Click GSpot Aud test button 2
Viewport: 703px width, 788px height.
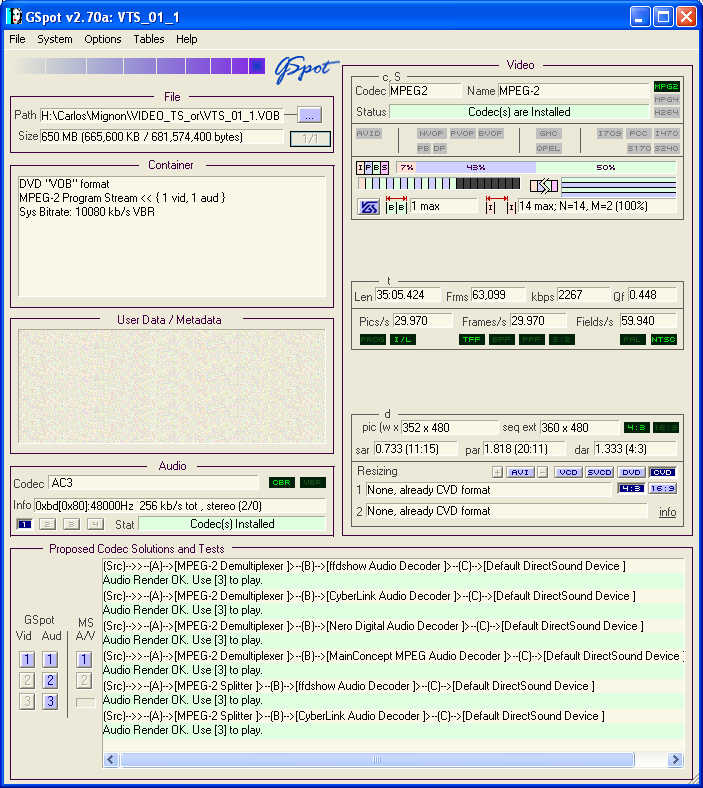click(50, 680)
